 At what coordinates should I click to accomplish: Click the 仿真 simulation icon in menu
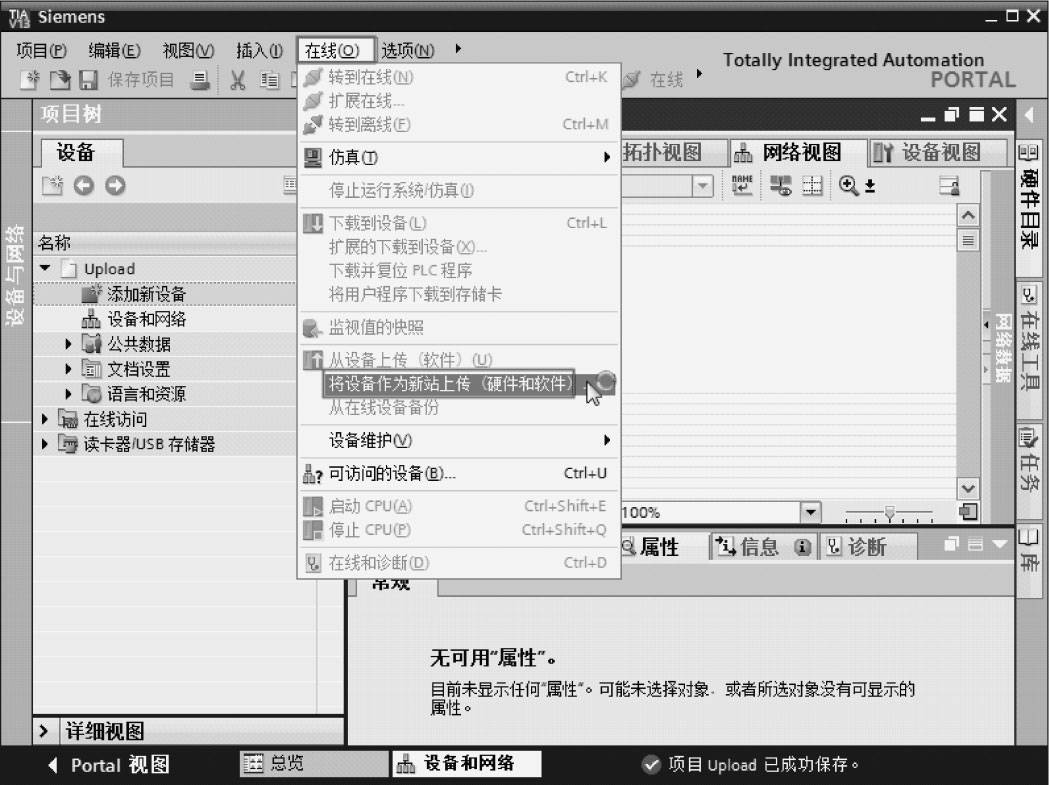coord(312,157)
